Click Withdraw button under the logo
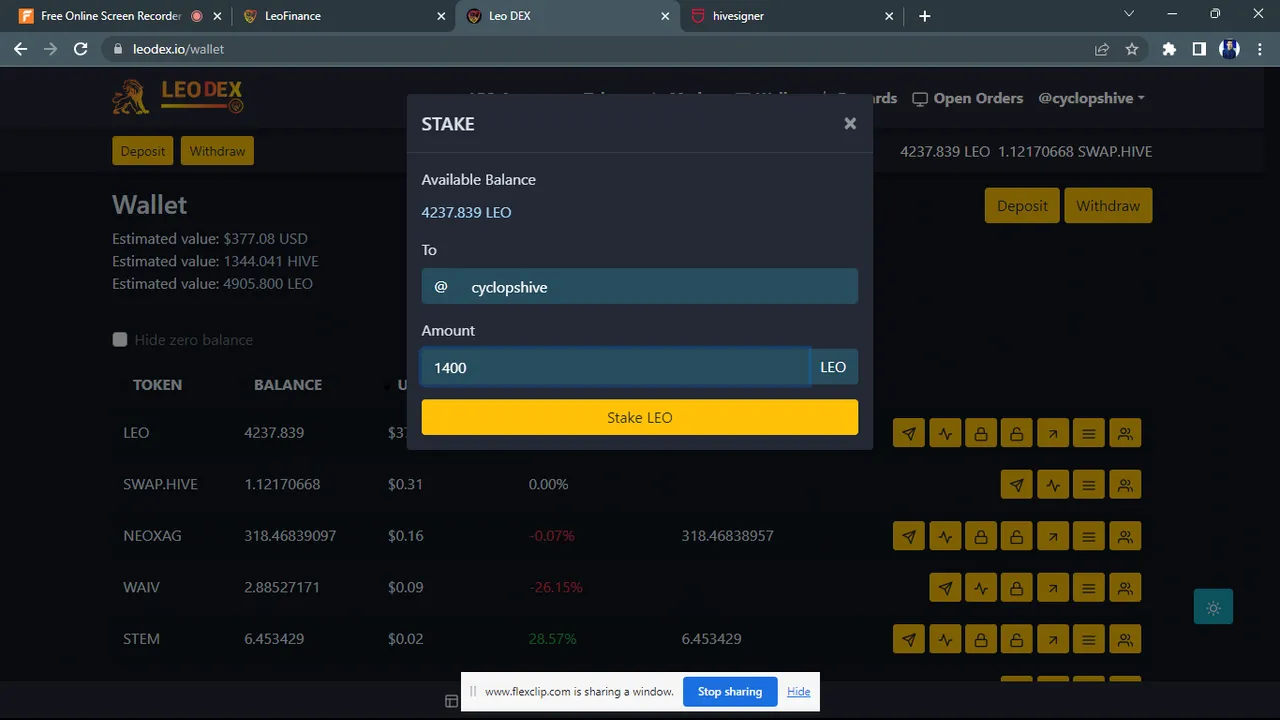This screenshot has height=720, width=1280. [217, 151]
